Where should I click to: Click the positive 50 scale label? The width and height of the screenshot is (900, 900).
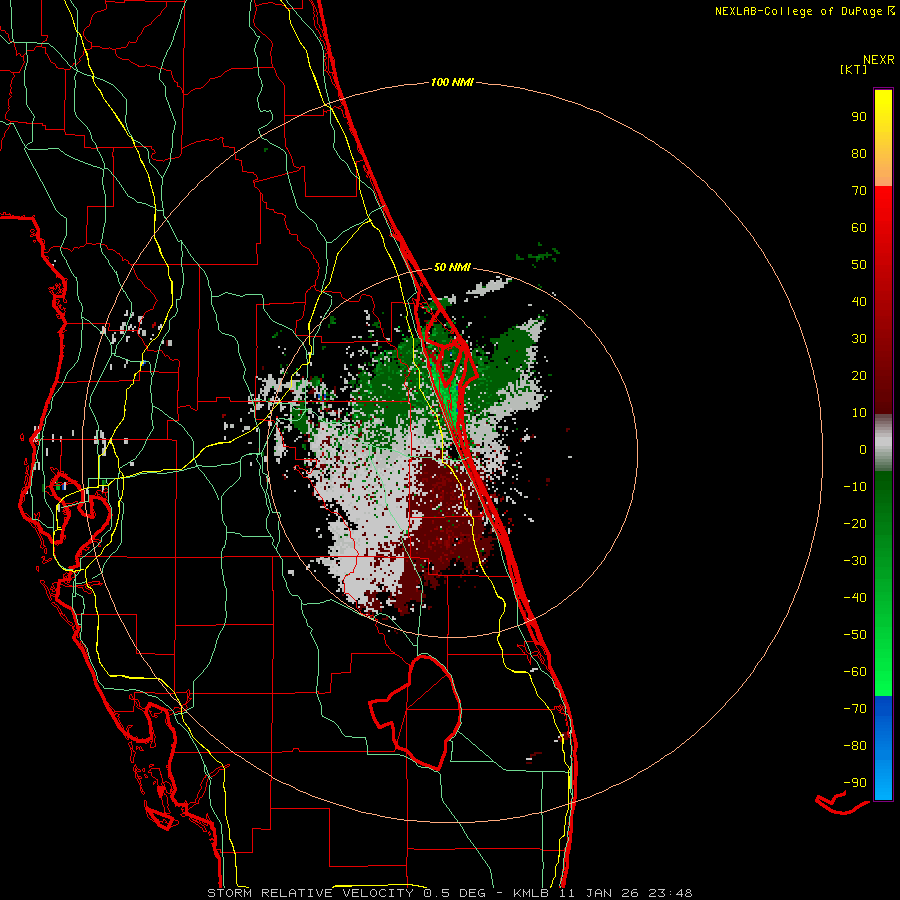[x=859, y=265]
